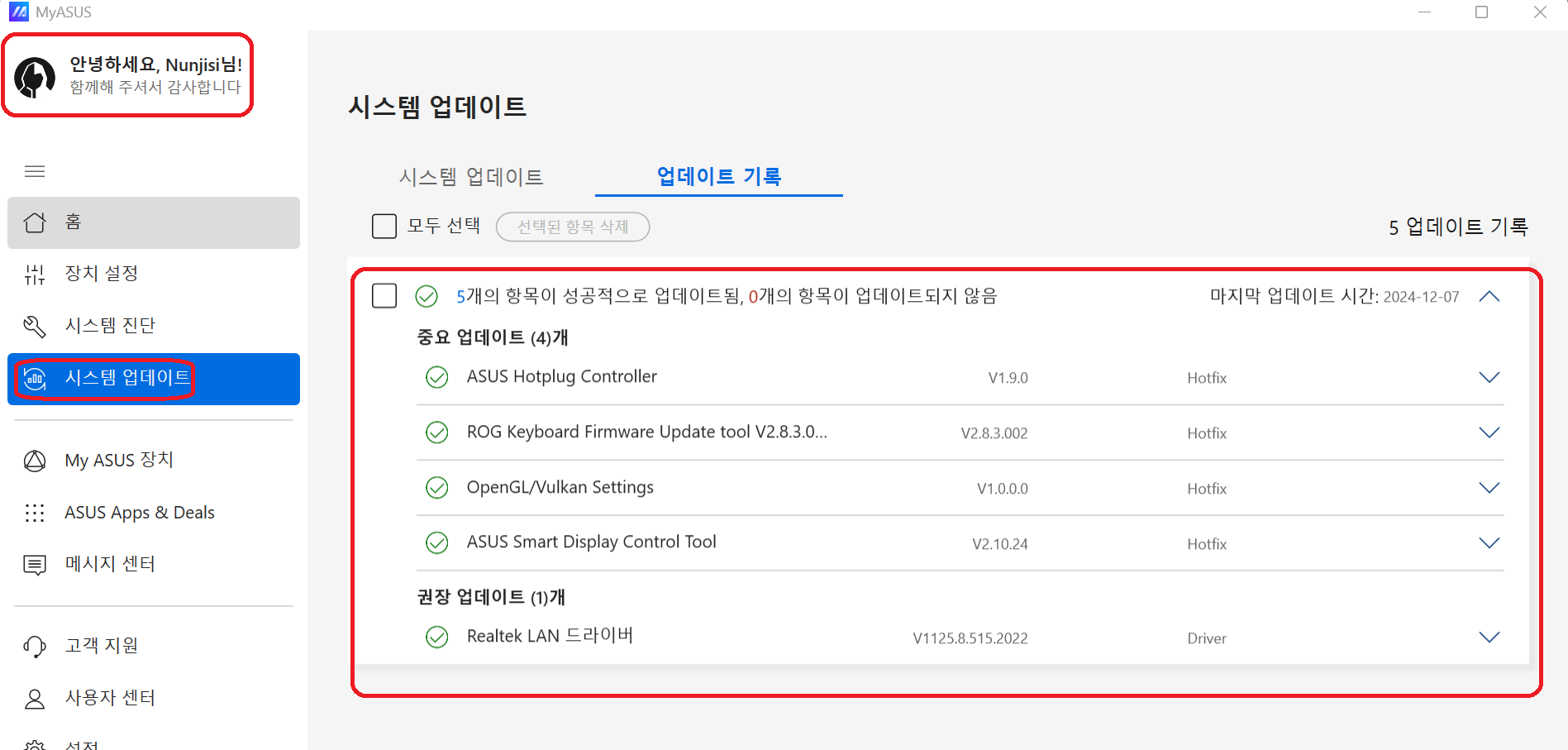Open 사용자 센터 menu item
The width and height of the screenshot is (1568, 750).
pyautogui.click(x=154, y=698)
